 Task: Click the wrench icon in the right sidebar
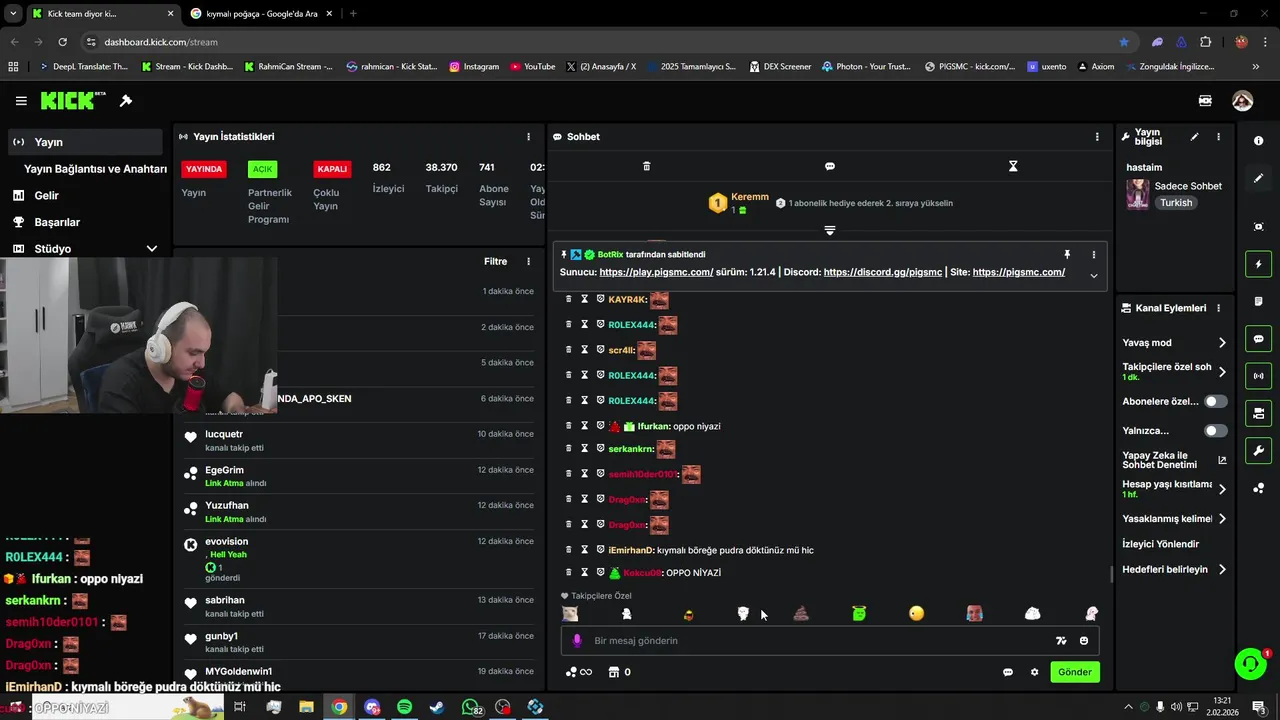coord(1258,451)
